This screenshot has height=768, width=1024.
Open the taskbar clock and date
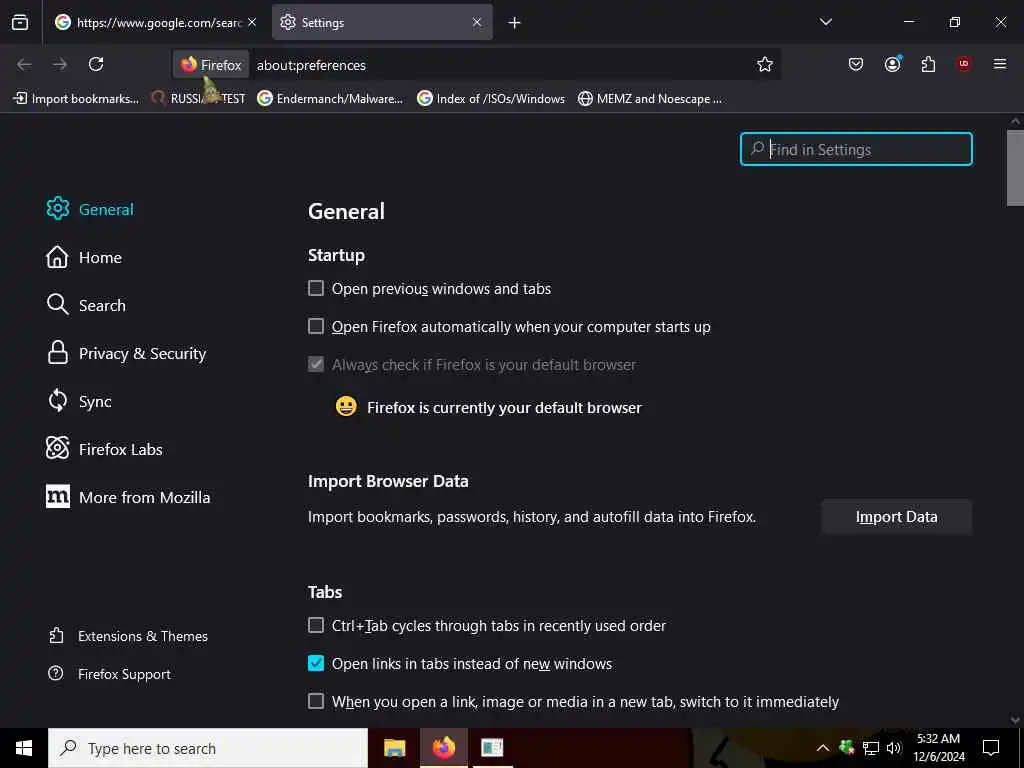939,748
